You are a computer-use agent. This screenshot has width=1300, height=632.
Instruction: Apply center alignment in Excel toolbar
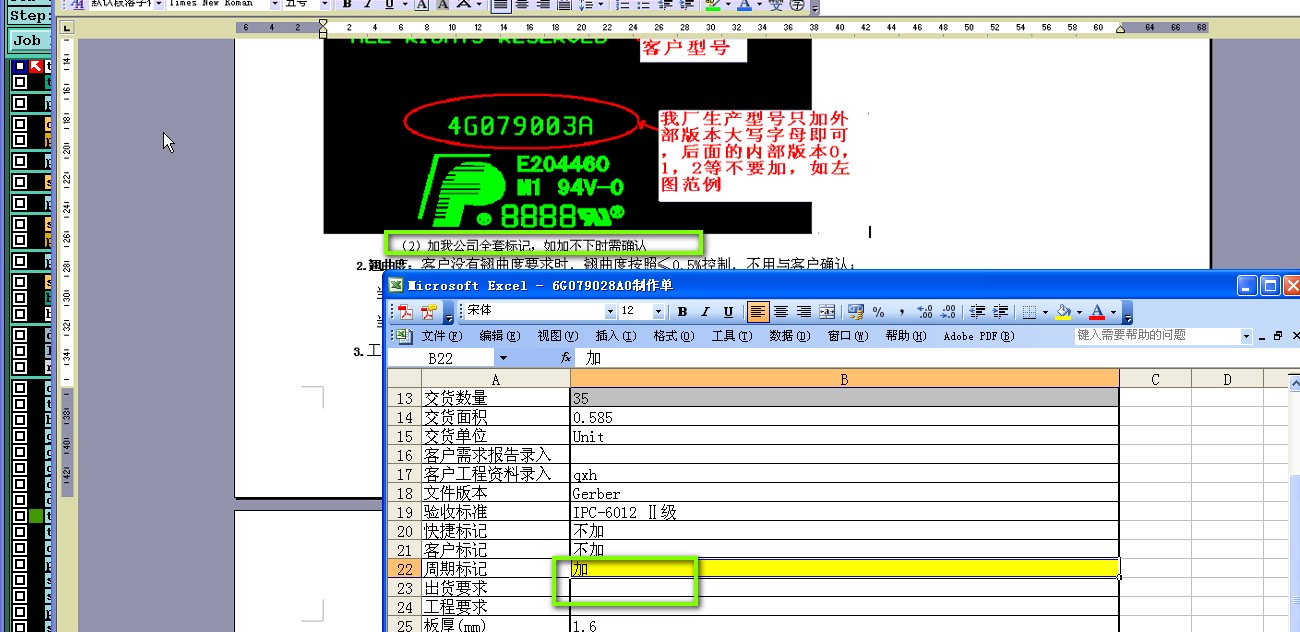point(781,312)
